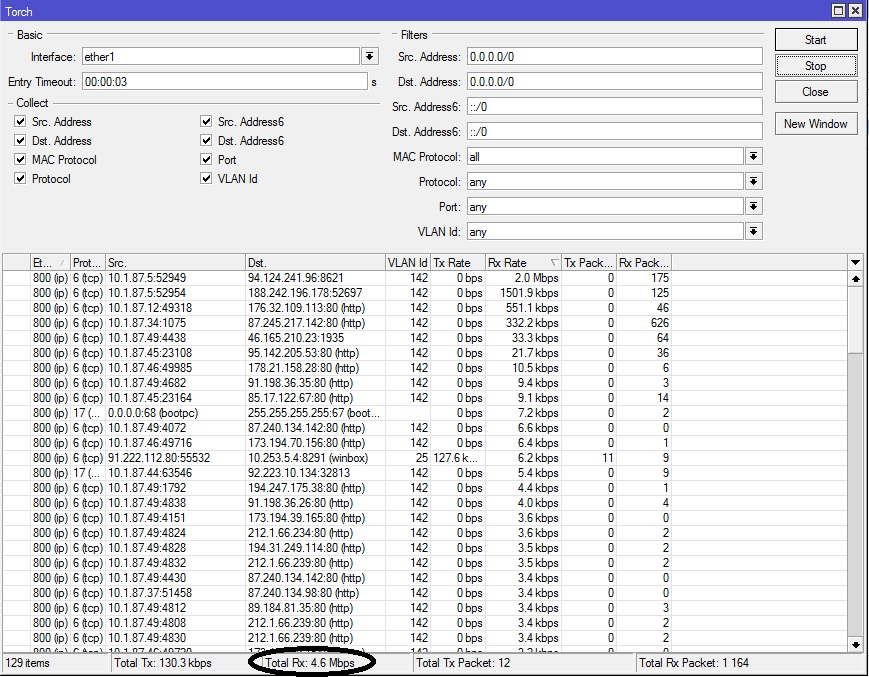This screenshot has width=869, height=677.
Task: Click the vertical scrollbar thumb
Action: (x=856, y=320)
